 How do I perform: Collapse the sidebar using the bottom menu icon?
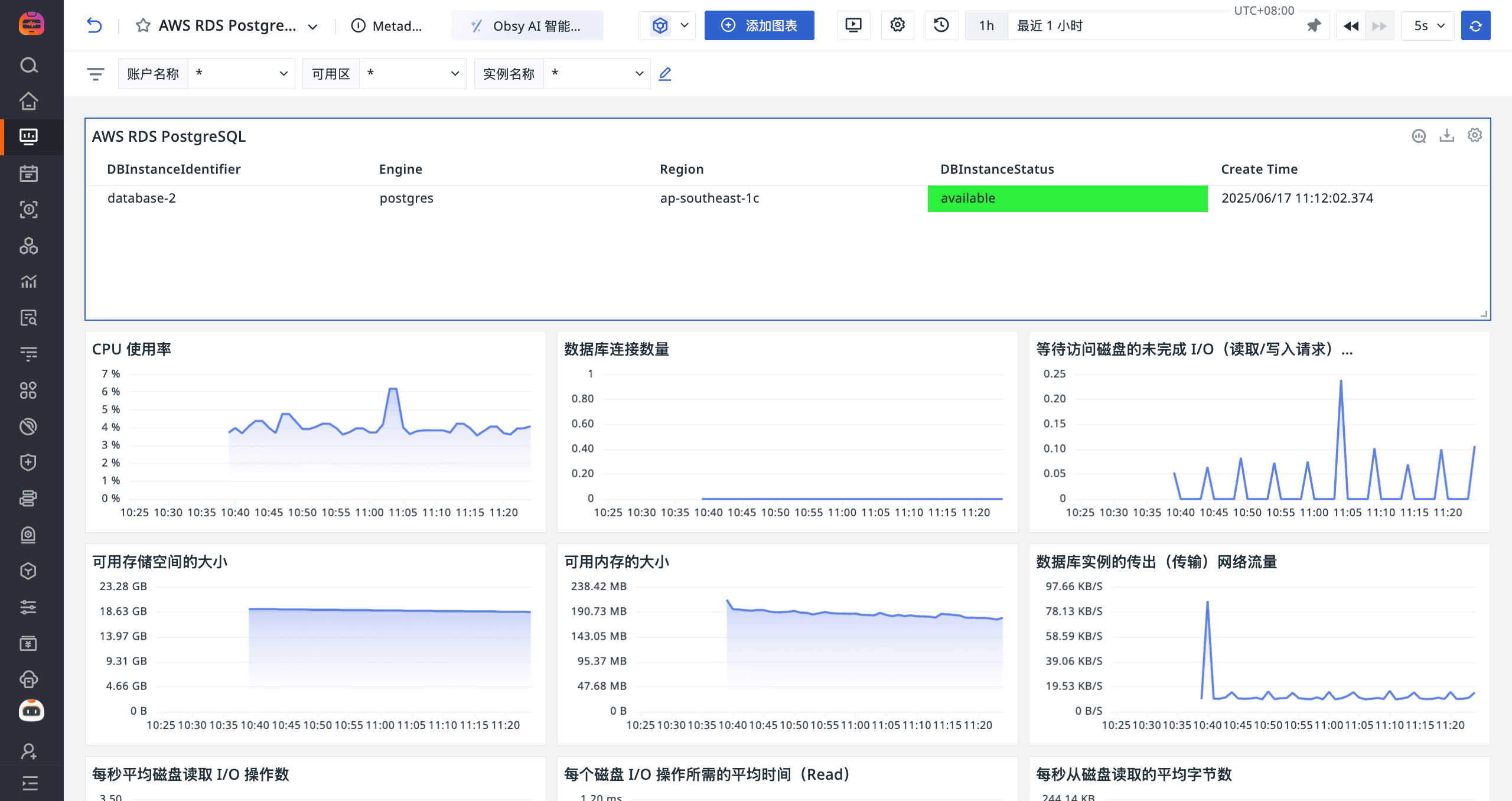click(x=30, y=783)
